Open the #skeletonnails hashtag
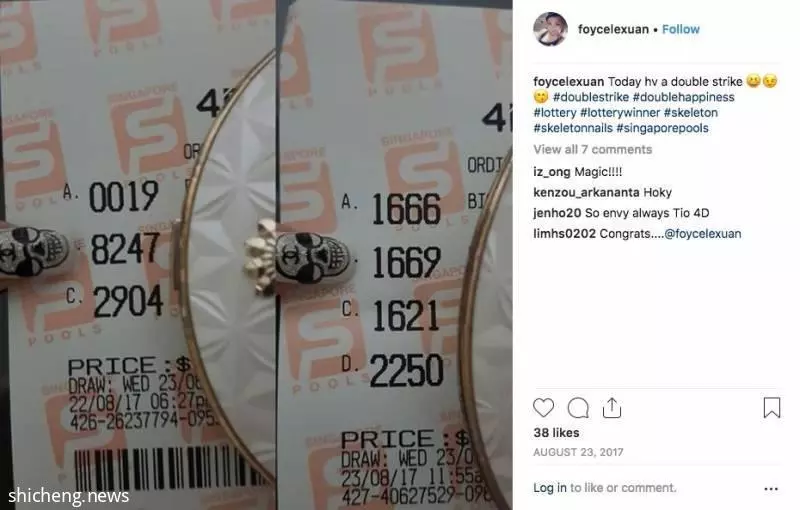 (x=573, y=128)
